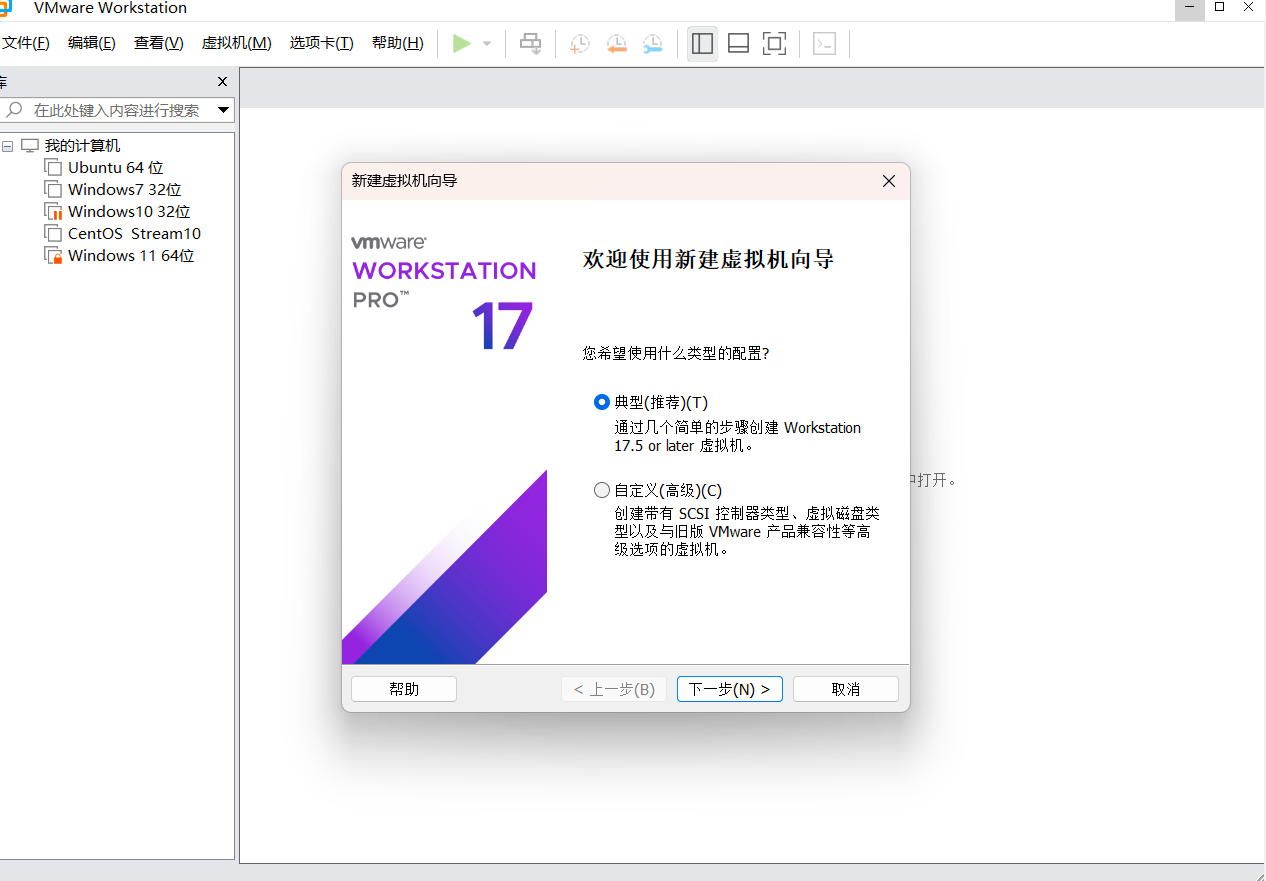Image resolution: width=1266 pixels, height=881 pixels.
Task: Click the Revert to Snapshot icon
Action: coord(617,44)
